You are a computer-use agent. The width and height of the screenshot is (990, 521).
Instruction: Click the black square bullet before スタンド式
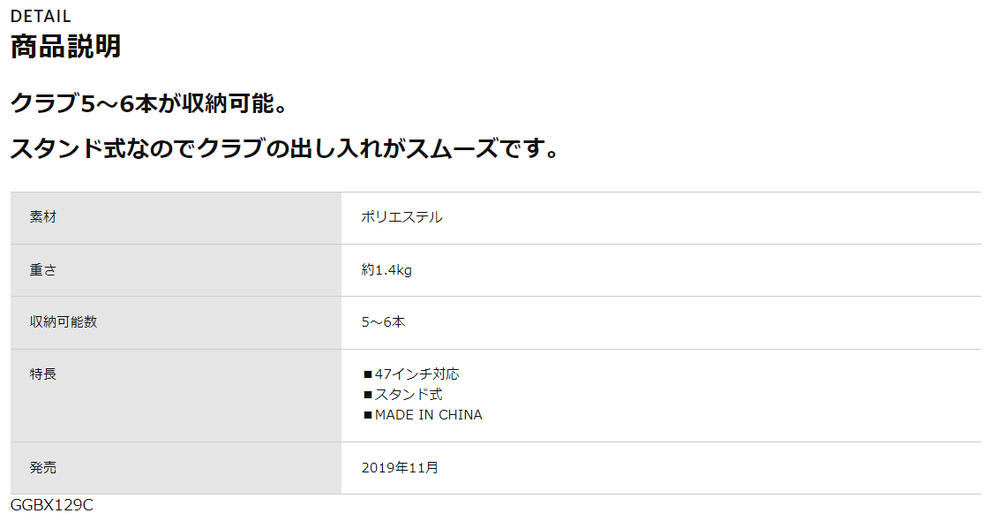[367, 395]
